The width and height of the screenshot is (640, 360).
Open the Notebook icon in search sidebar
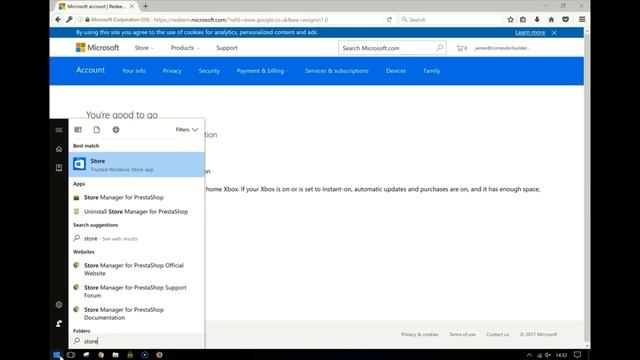(x=59, y=167)
